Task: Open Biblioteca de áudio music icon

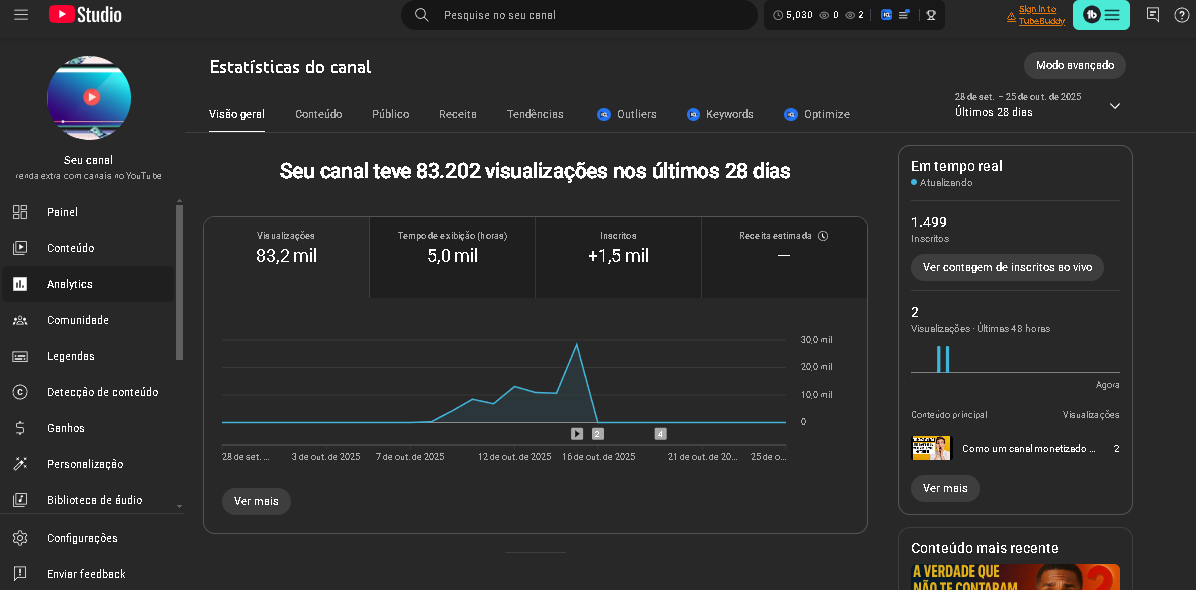Action: pyautogui.click(x=20, y=500)
